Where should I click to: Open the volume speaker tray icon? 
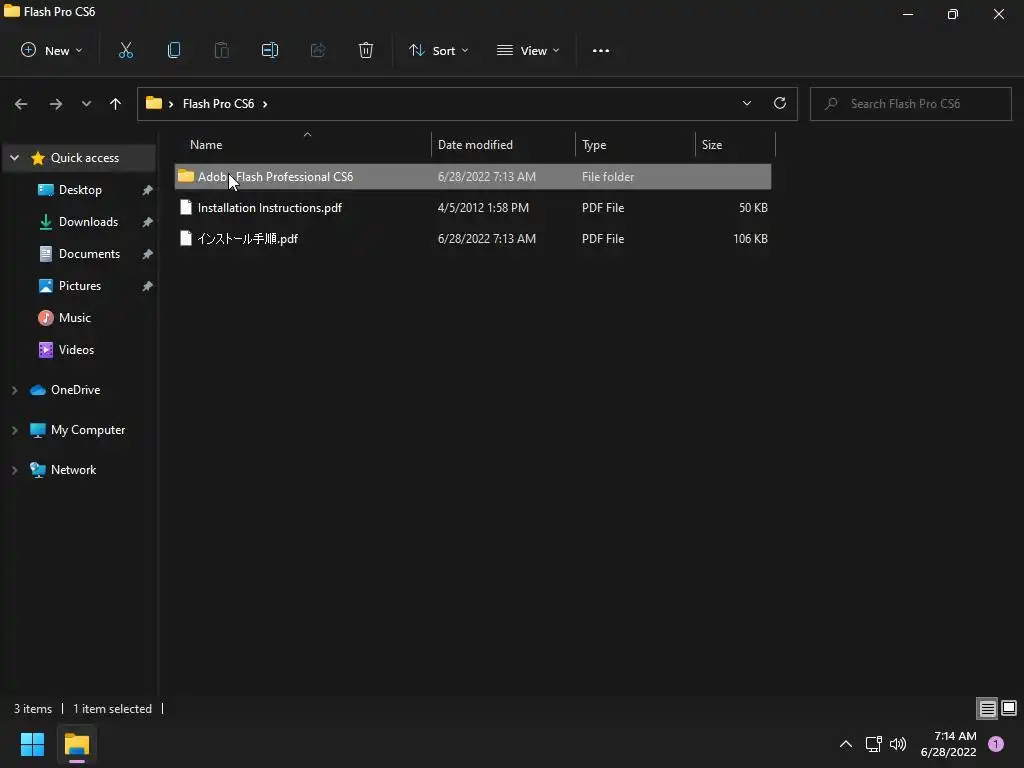[x=898, y=744]
